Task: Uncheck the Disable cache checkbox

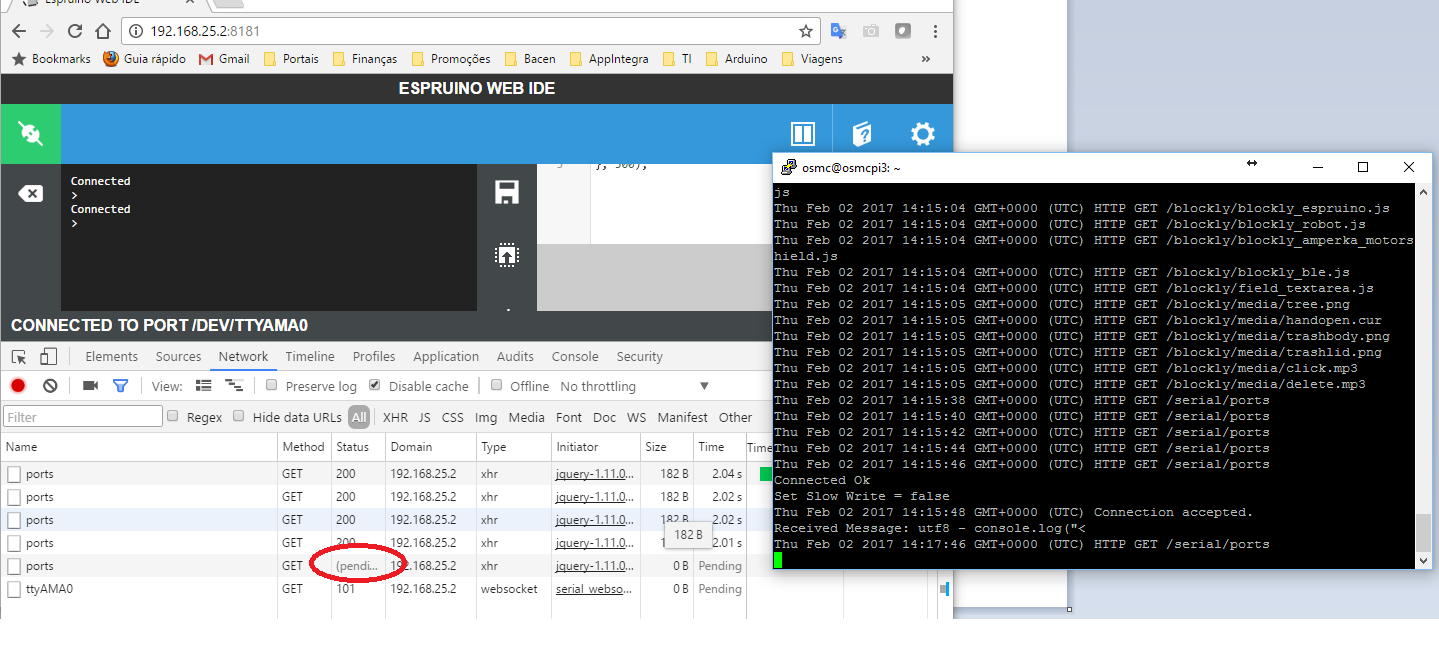Action: 375,386
